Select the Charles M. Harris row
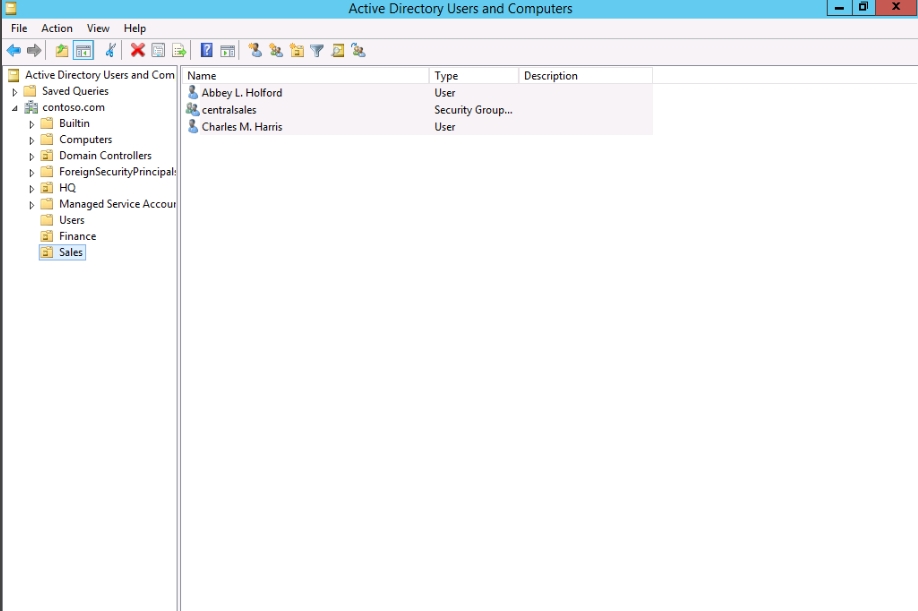 418,126
